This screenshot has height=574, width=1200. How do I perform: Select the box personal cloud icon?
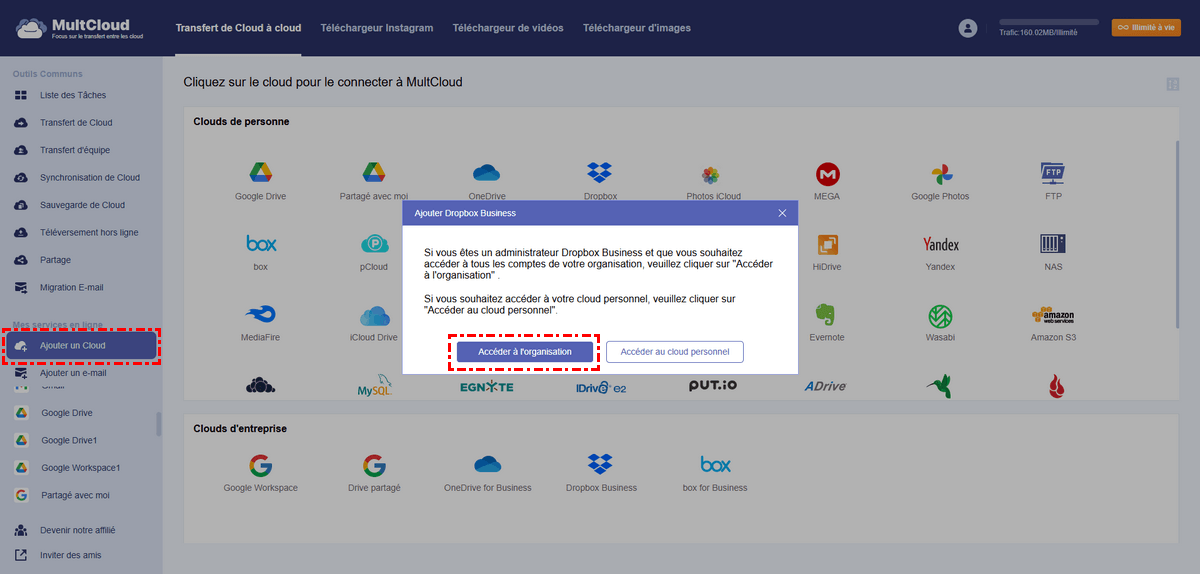[x=261, y=243]
